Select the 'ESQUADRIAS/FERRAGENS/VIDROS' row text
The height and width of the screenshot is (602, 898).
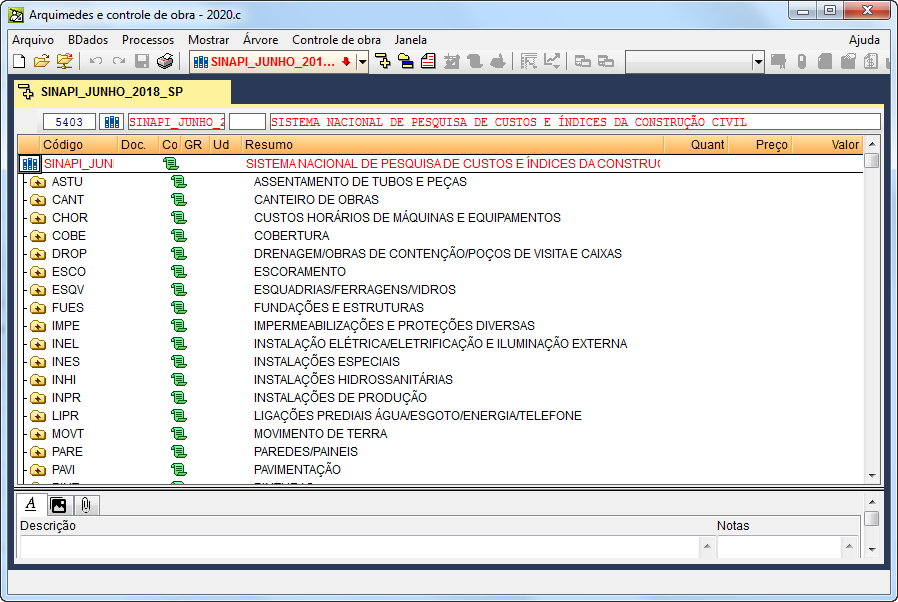355,290
